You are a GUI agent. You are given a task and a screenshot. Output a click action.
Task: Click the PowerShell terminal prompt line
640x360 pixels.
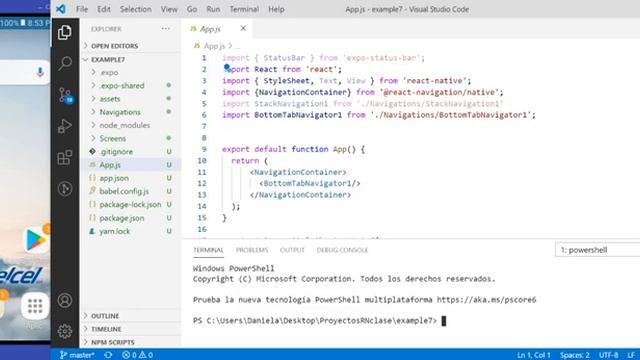319,320
